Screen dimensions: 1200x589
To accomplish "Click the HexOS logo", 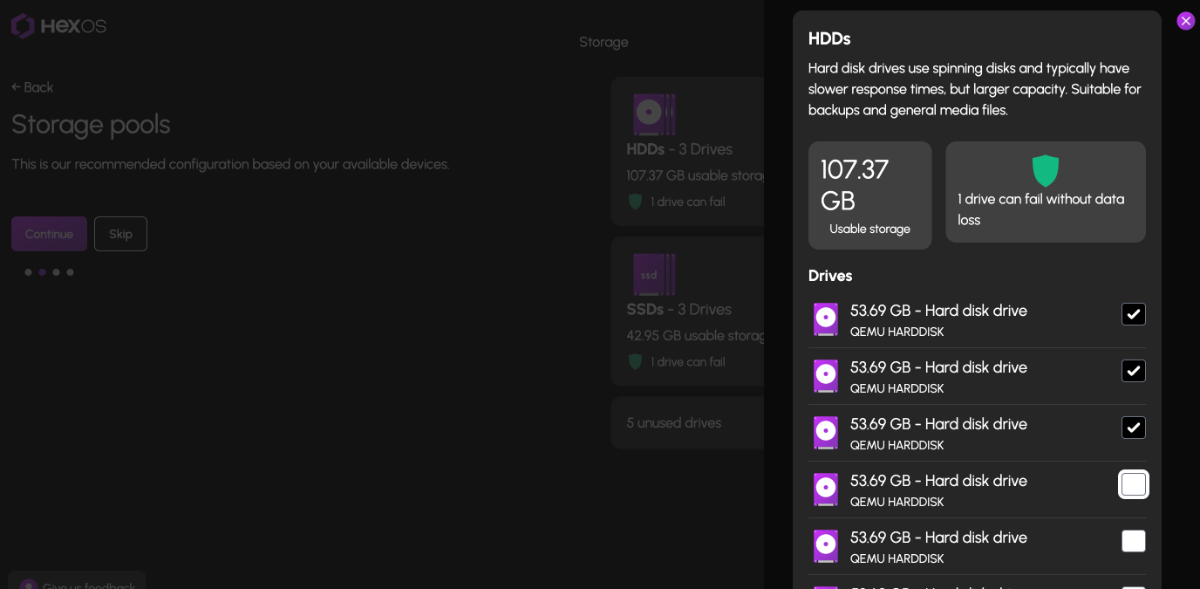I will pyautogui.click(x=58, y=26).
